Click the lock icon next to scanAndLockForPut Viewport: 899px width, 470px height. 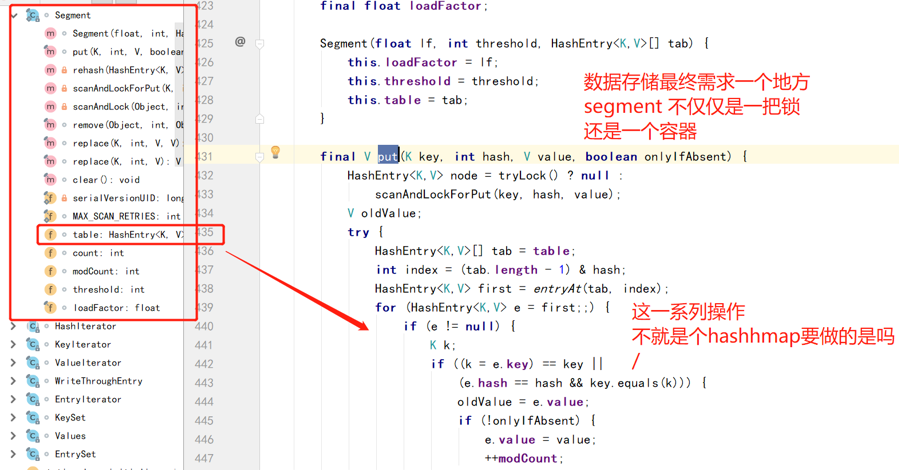click(64, 89)
